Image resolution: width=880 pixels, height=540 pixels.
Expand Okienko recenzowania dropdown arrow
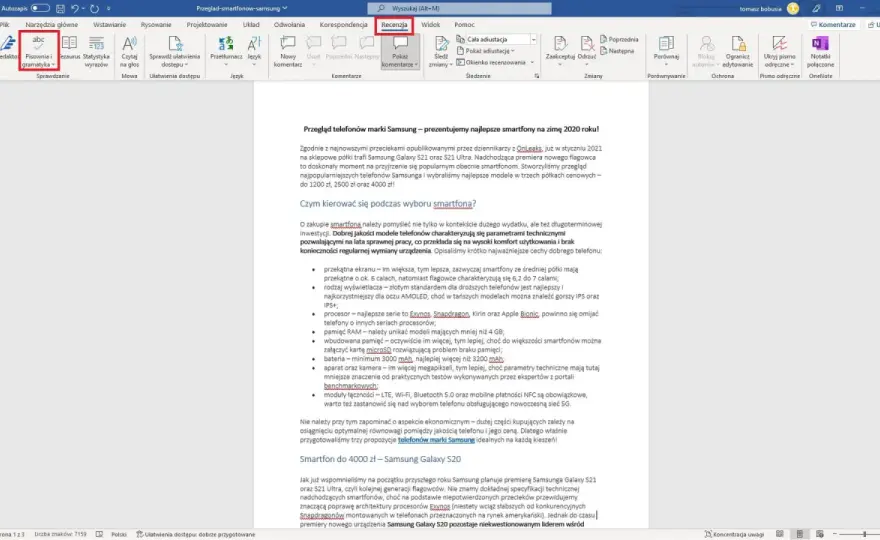pyautogui.click(x=532, y=62)
